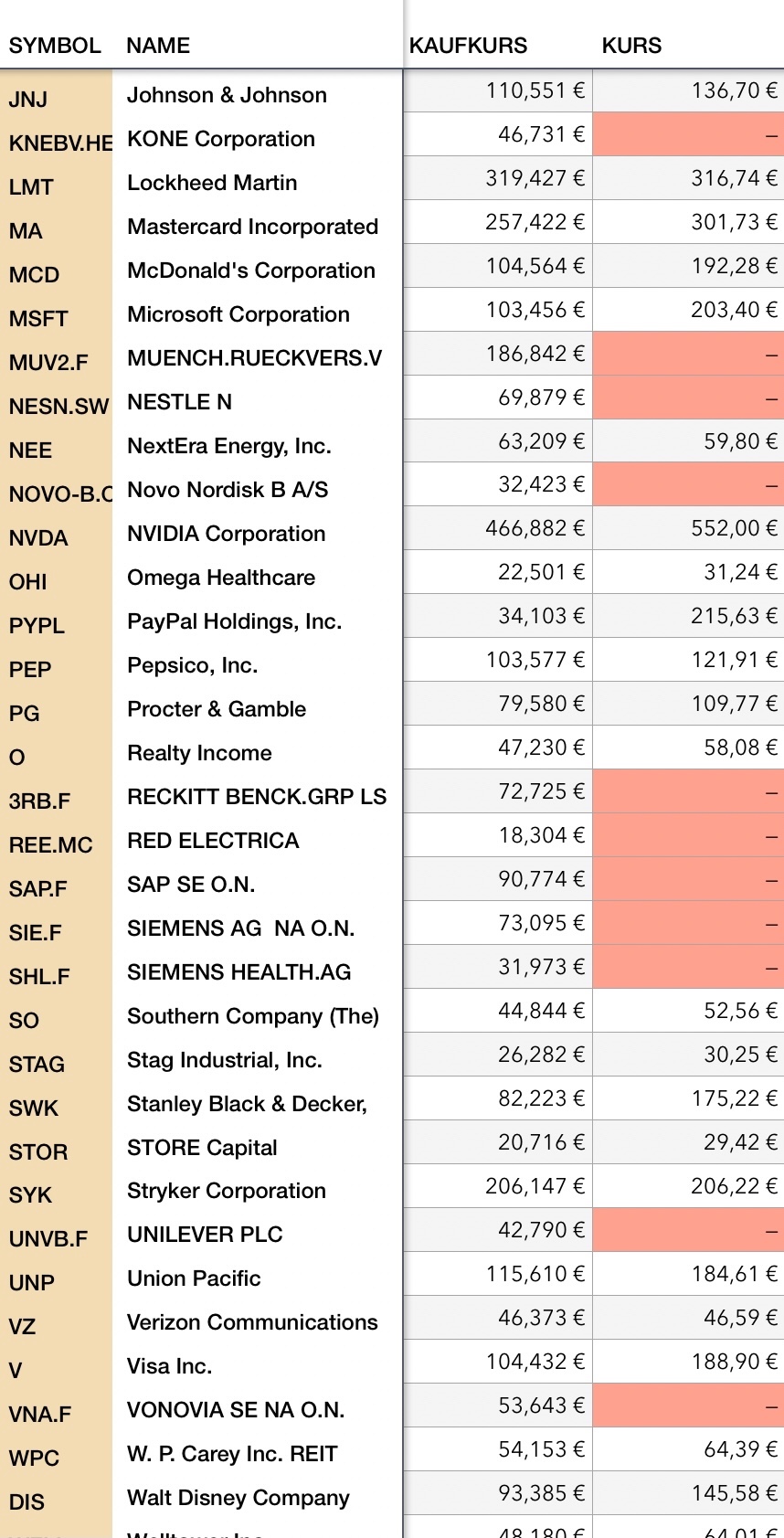Select the JNJ symbol cell

[x=28, y=100]
